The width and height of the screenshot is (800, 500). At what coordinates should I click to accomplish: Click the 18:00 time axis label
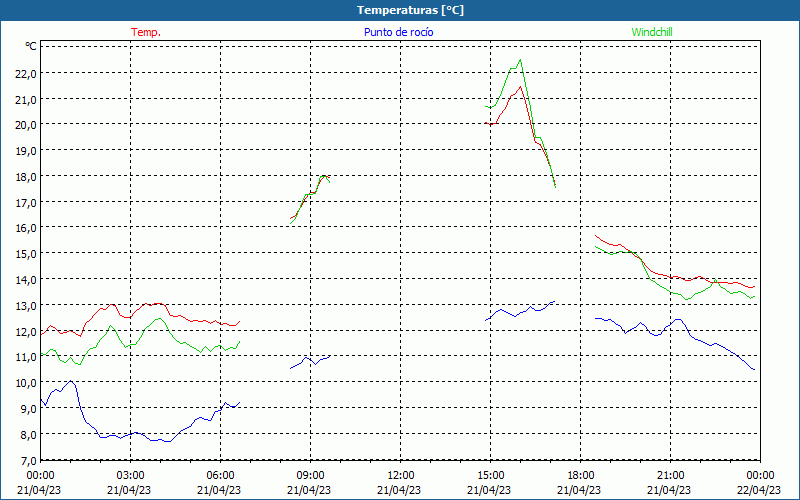pos(580,475)
